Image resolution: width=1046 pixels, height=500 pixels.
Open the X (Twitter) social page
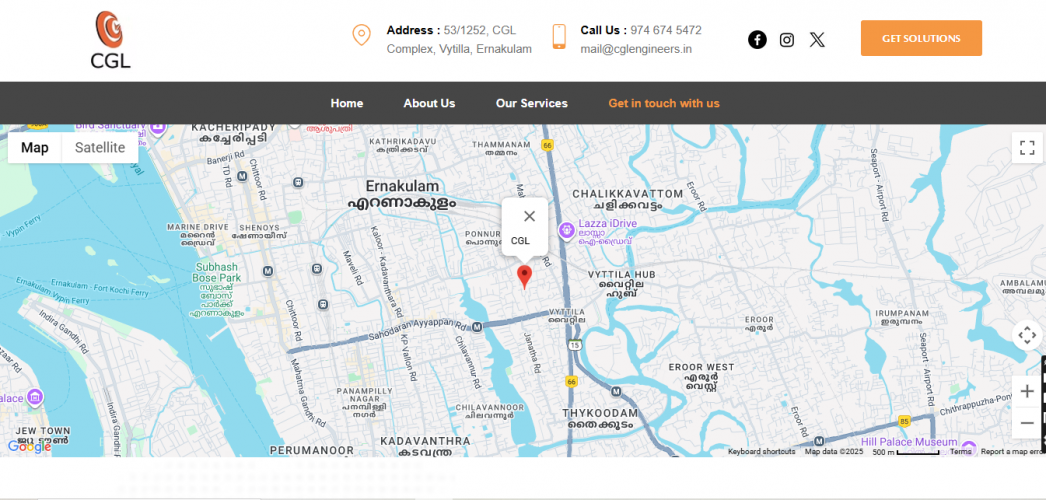[817, 40]
